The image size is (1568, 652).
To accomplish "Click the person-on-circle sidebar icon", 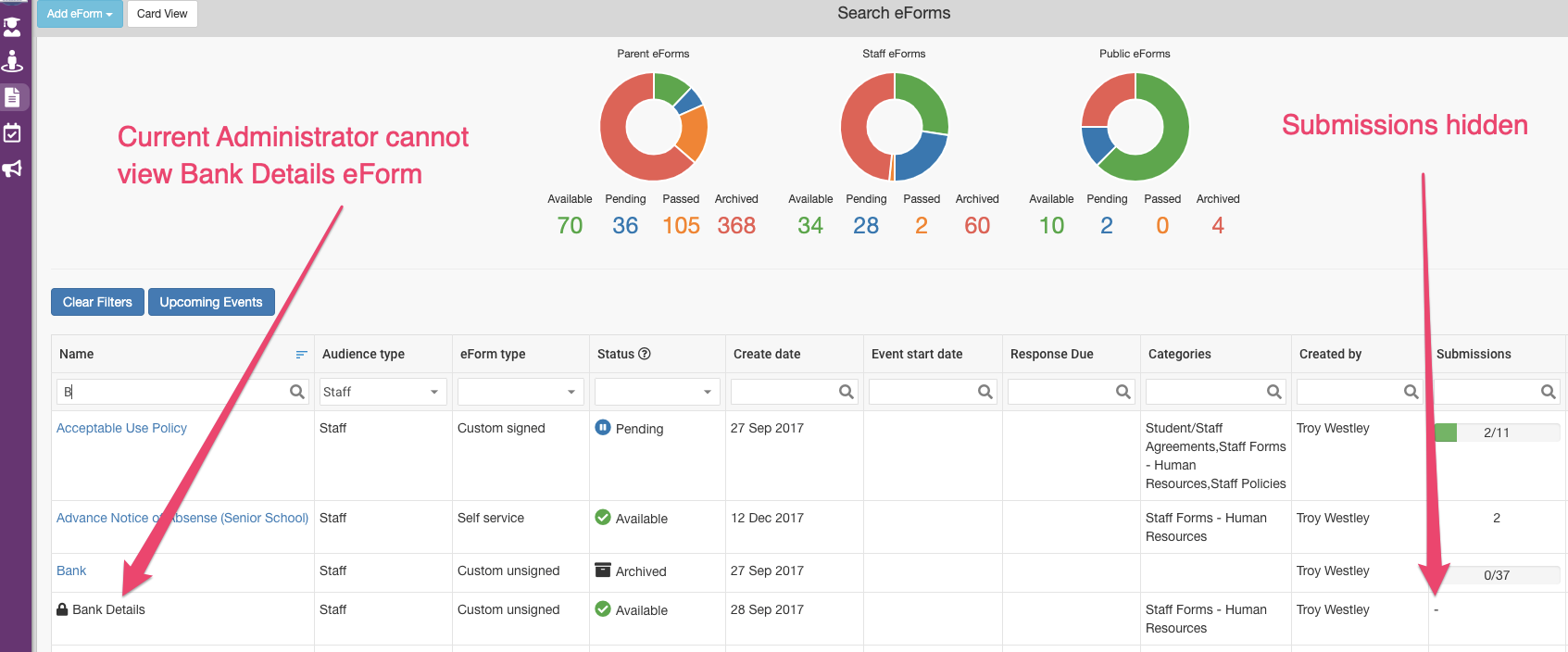I will 12,61.
